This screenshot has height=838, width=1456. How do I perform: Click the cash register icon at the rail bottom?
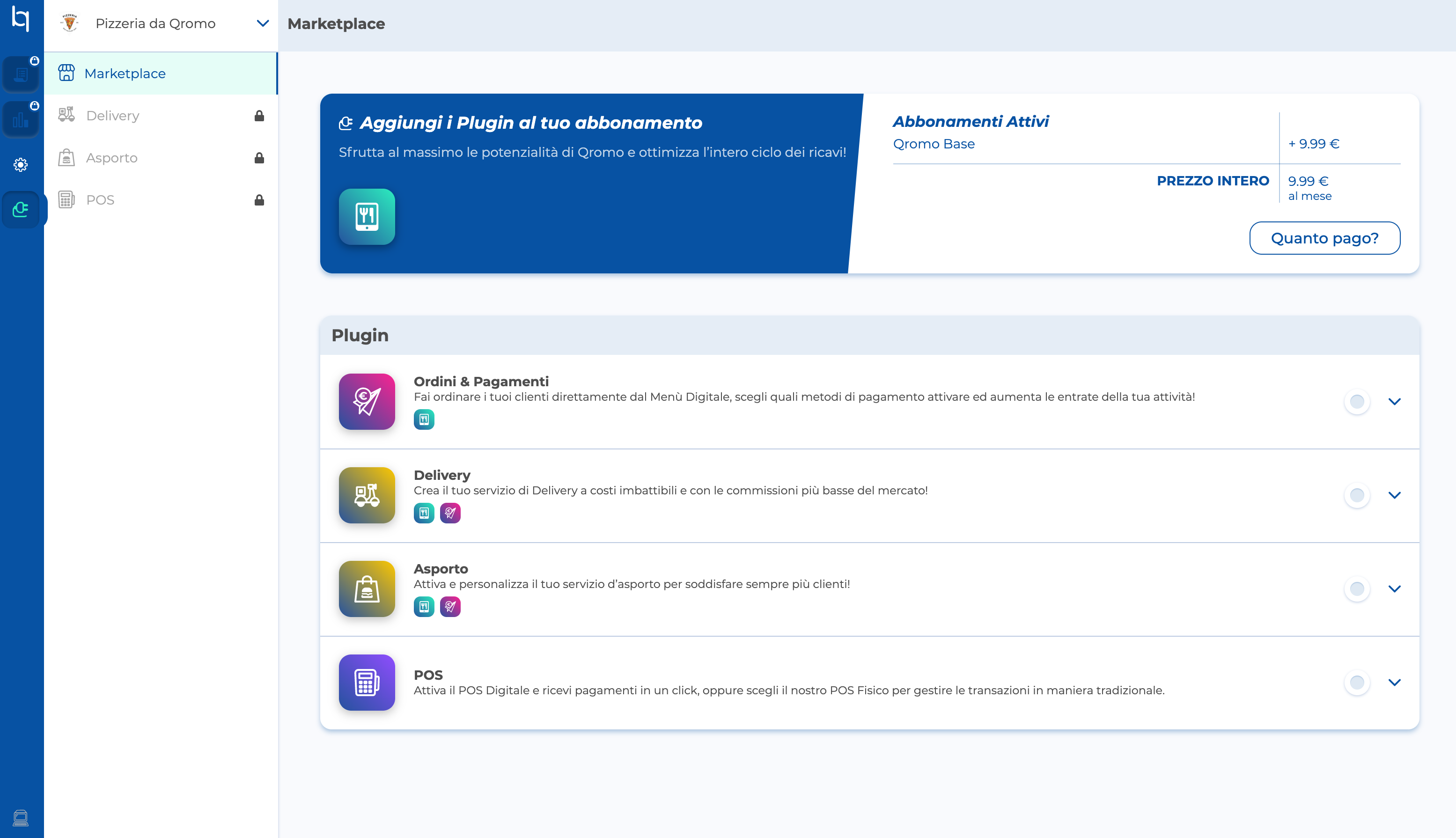21,817
